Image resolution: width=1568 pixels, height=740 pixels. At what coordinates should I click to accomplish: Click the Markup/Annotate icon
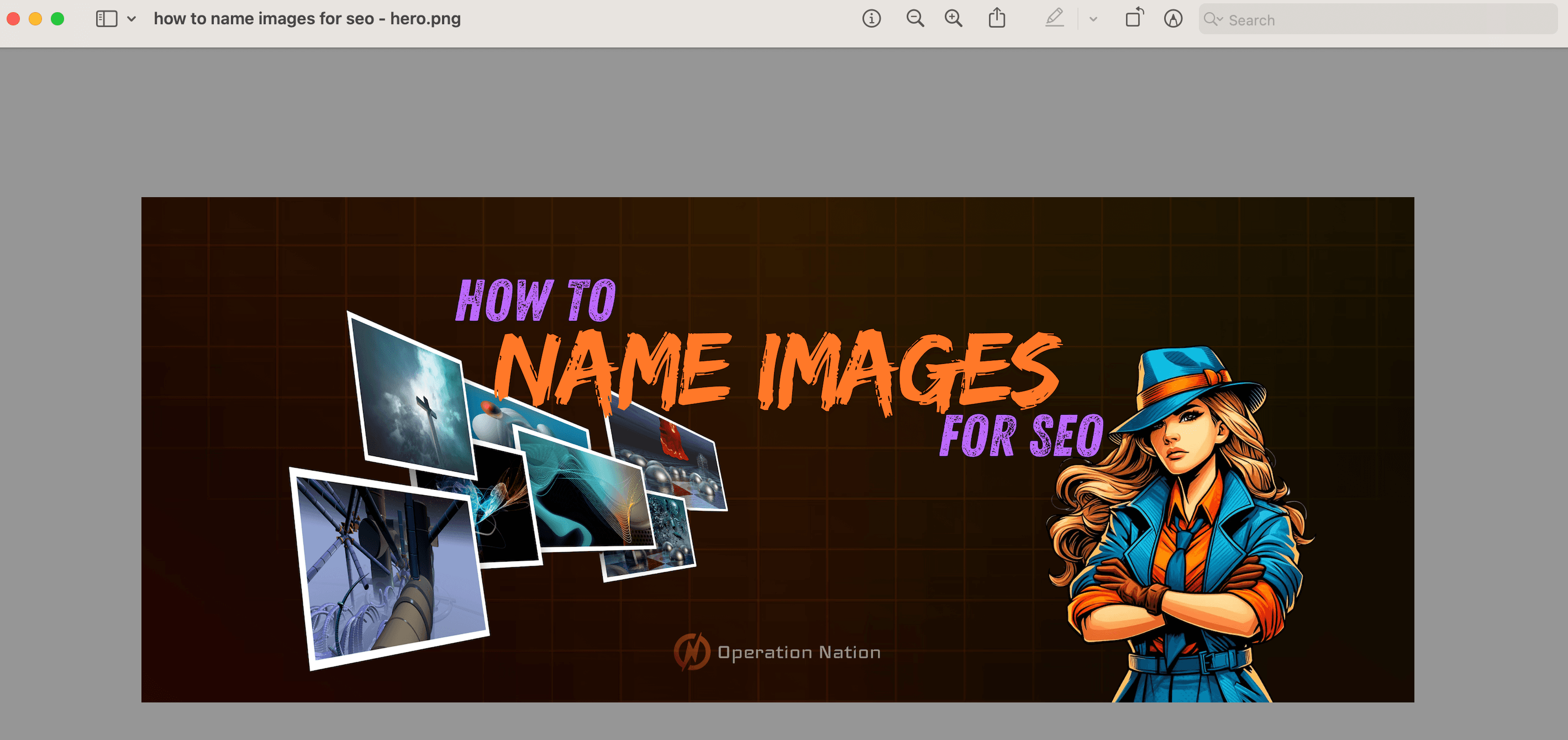click(x=1054, y=19)
